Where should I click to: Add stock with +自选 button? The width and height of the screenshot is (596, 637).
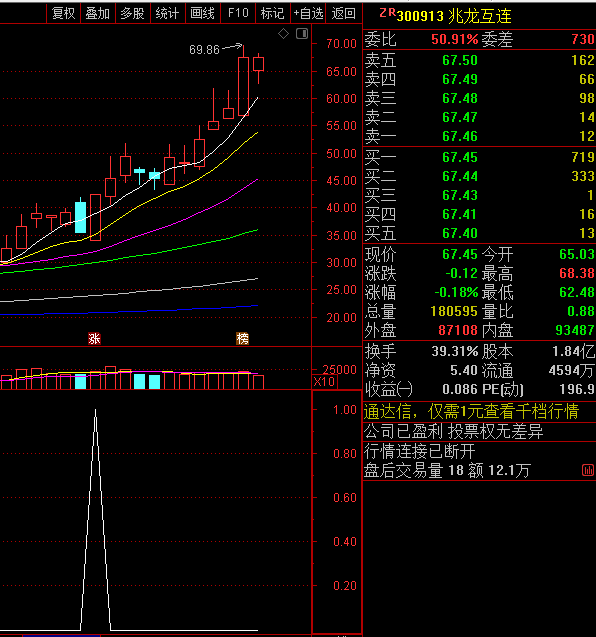(308, 13)
